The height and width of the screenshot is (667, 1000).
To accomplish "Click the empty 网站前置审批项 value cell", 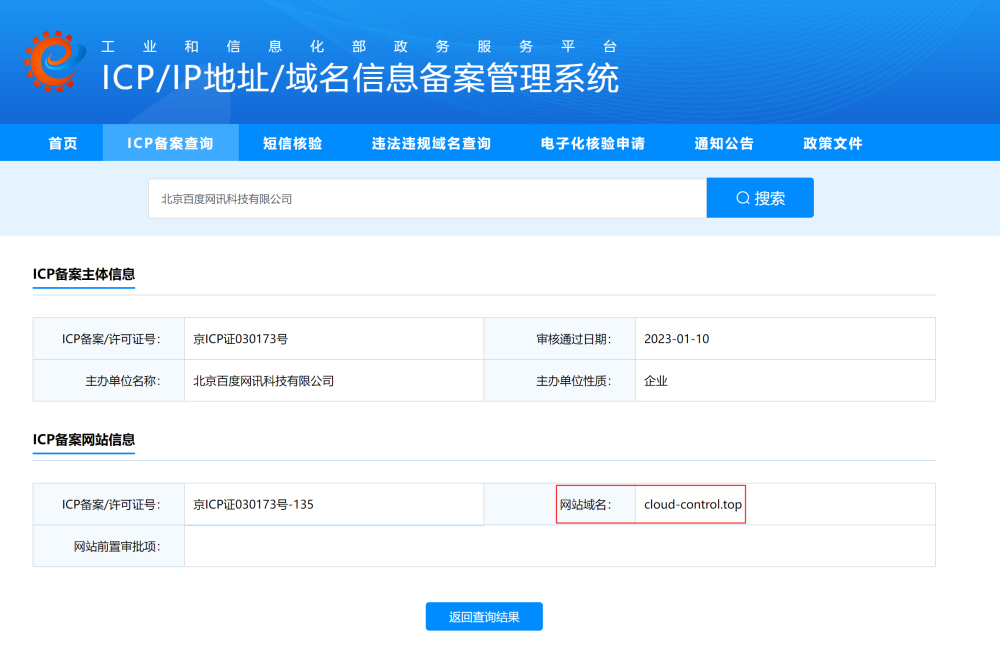I will pos(559,546).
